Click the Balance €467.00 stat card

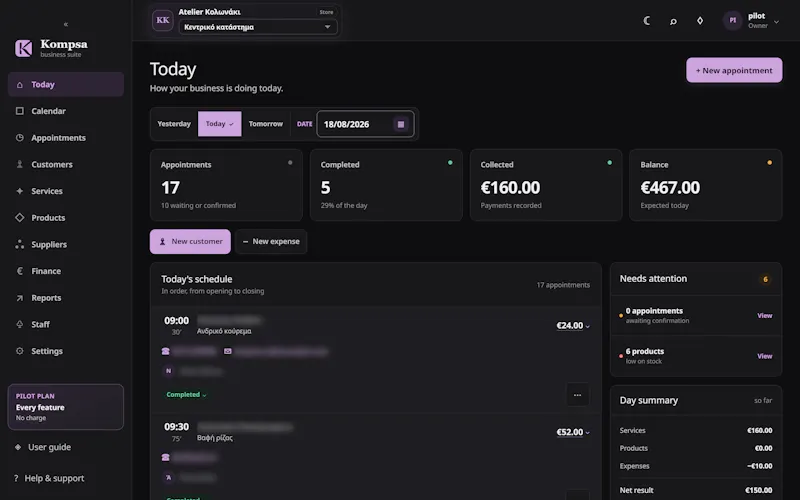pos(706,185)
